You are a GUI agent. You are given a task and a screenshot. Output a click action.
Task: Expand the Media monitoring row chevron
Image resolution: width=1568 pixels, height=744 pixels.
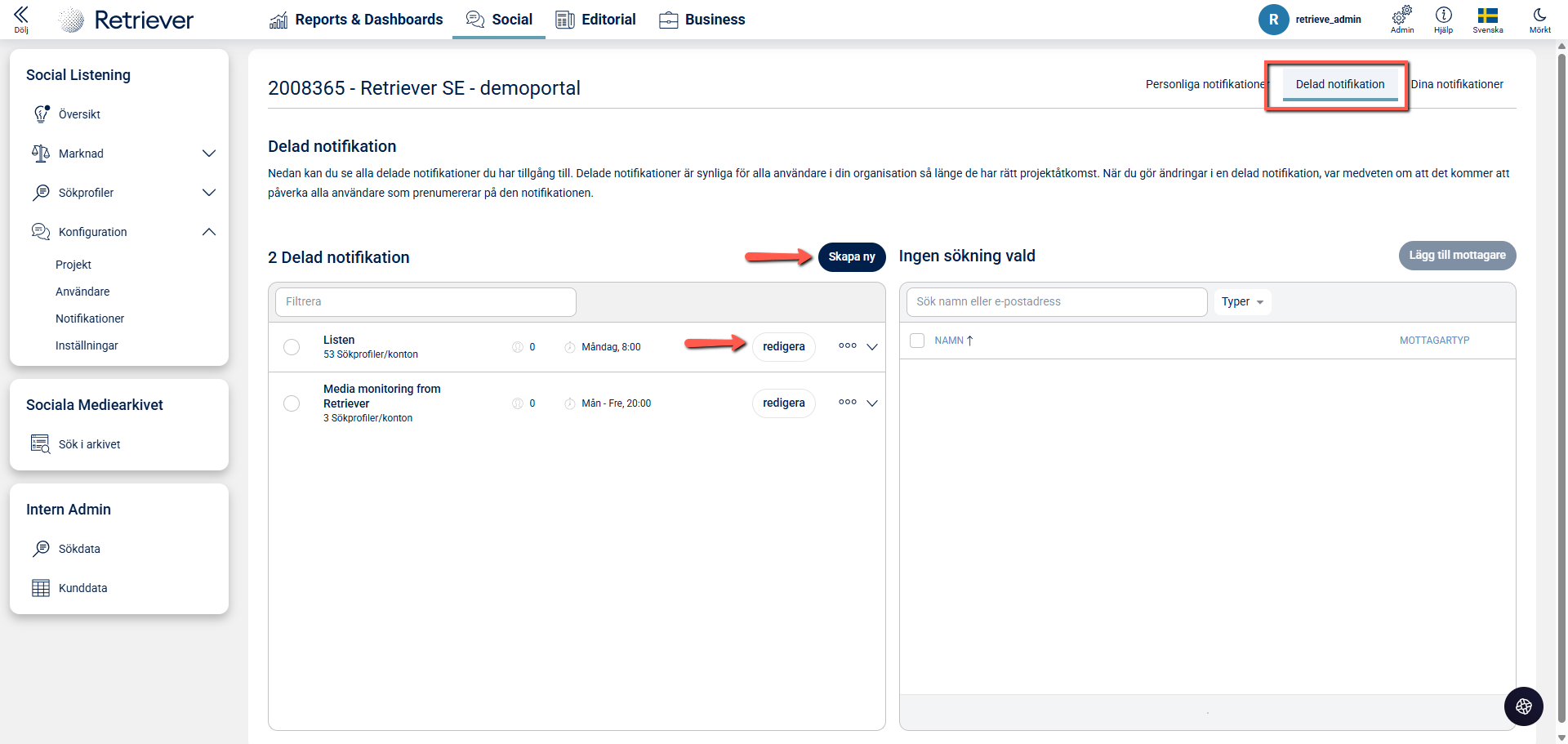[x=872, y=403]
